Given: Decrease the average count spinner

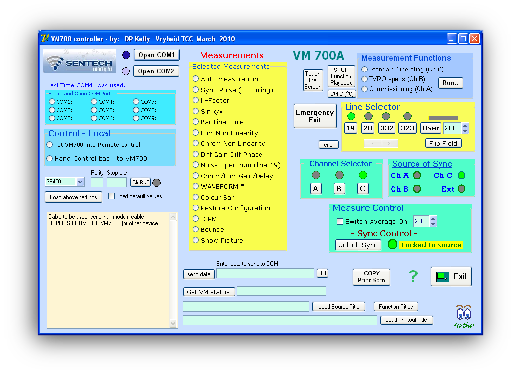Looking at the screenshot, I should [x=433, y=224].
